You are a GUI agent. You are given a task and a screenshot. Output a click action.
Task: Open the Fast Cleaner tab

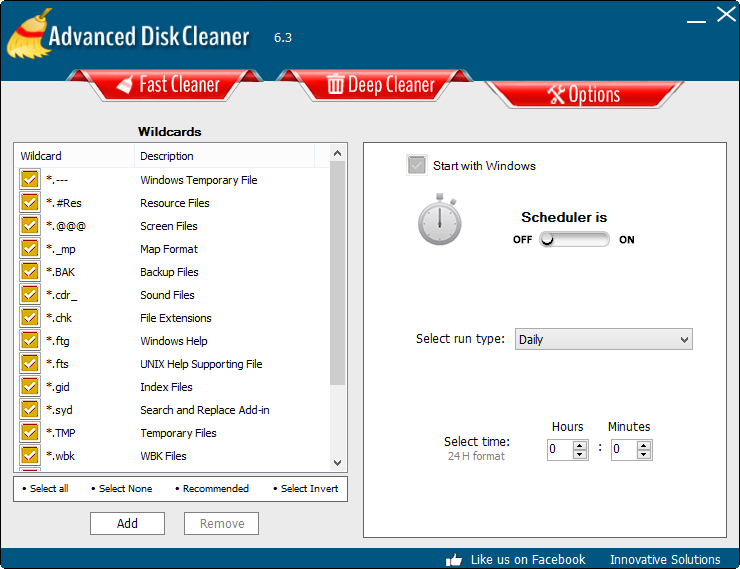click(165, 85)
